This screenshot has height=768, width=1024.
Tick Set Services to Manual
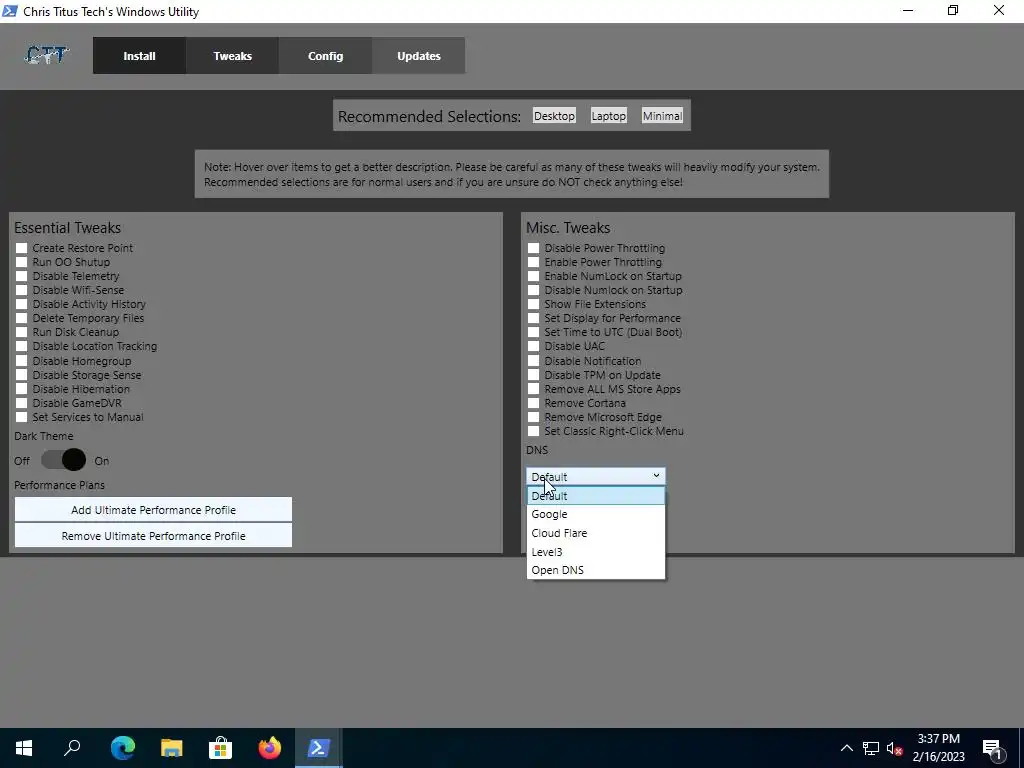pyautogui.click(x=22, y=417)
